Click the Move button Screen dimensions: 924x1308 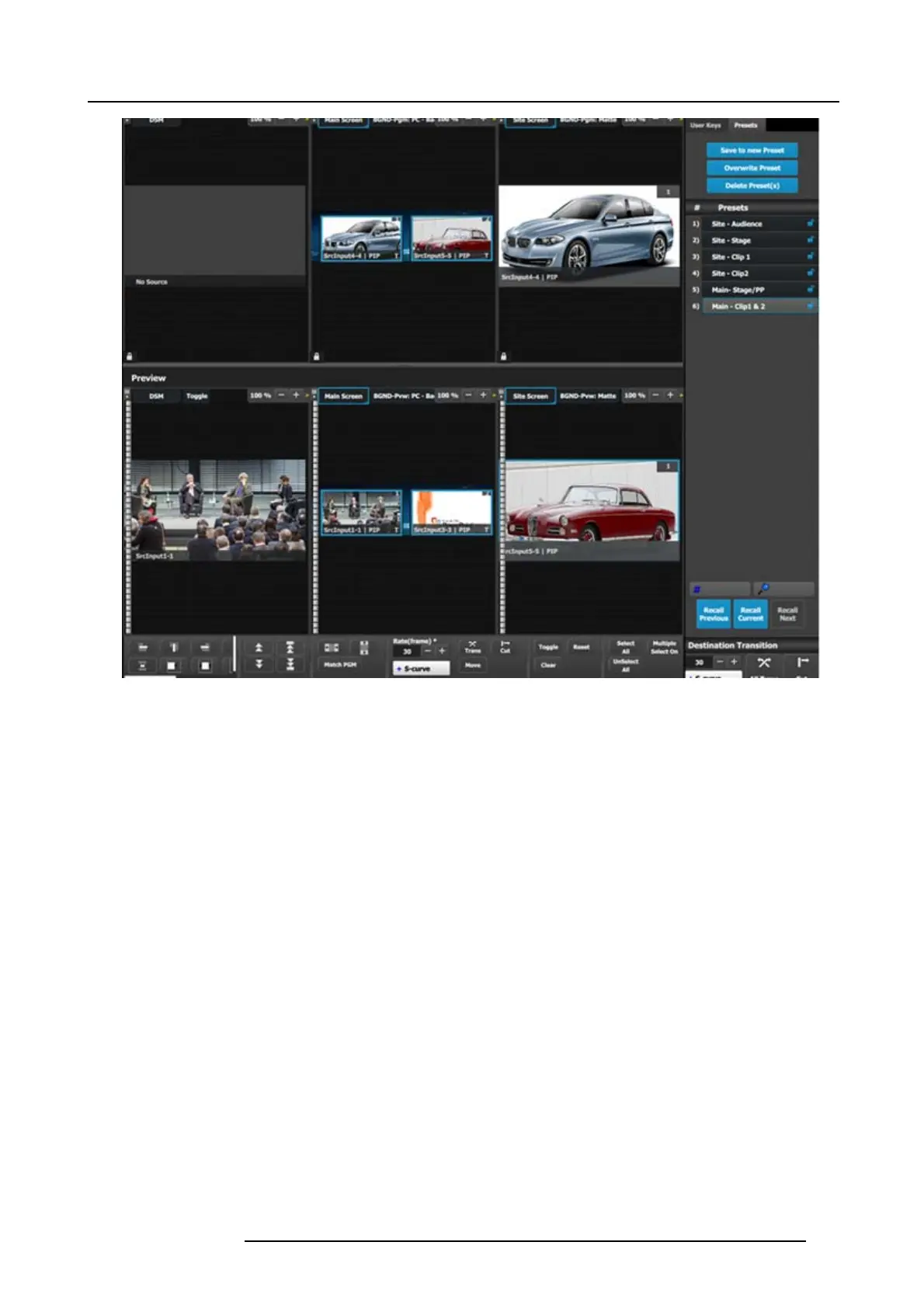click(472, 666)
